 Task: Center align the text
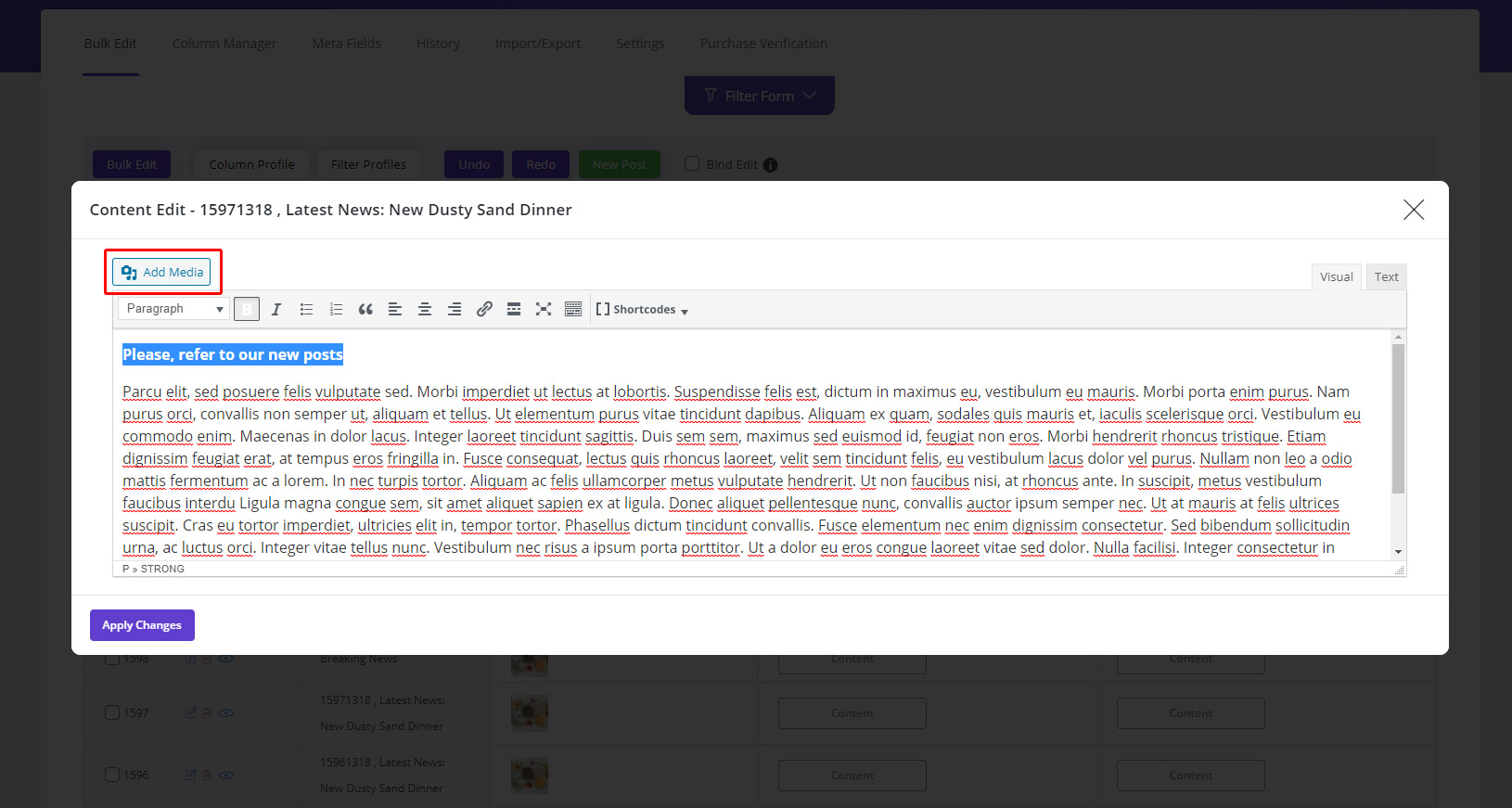point(425,309)
